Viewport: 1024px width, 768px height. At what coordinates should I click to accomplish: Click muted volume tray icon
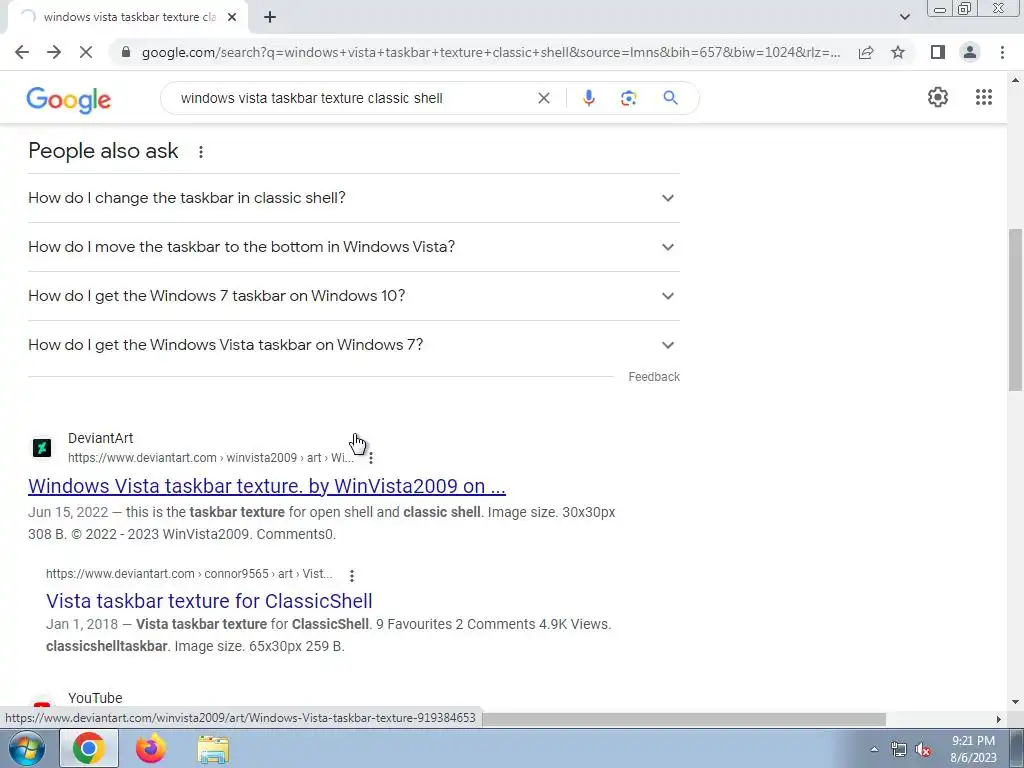[923, 750]
